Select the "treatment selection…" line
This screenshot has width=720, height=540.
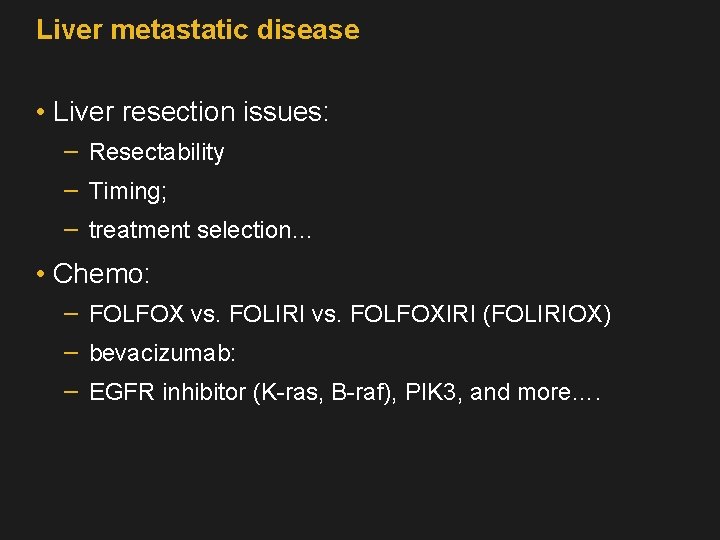pos(200,230)
